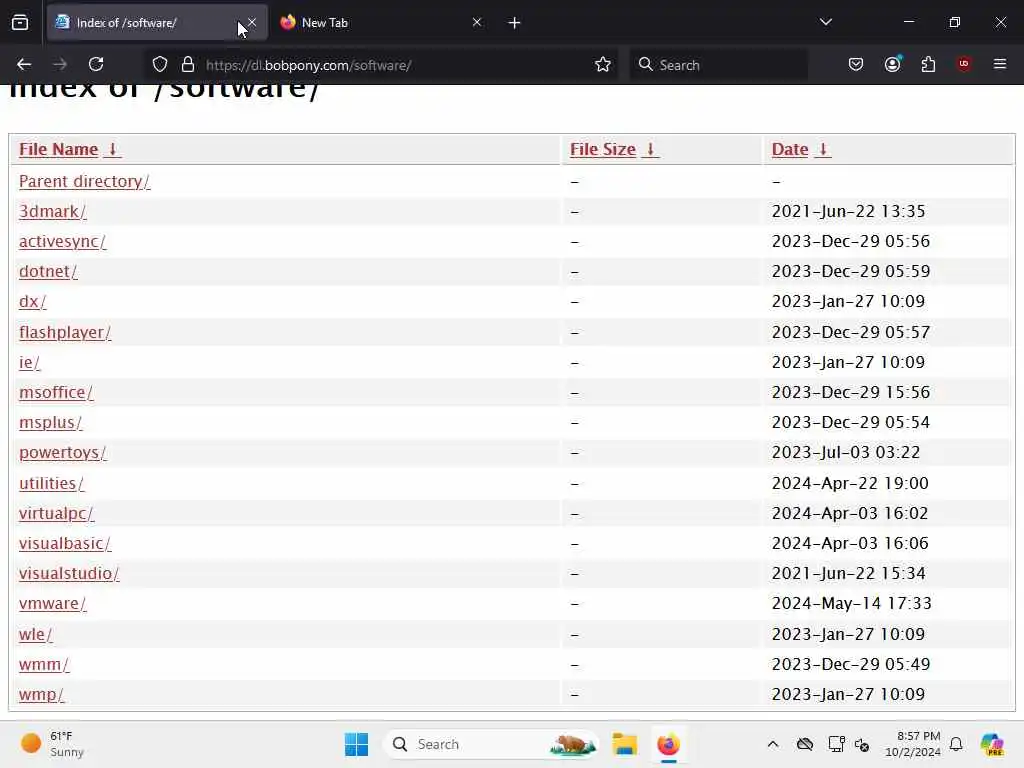1024x768 pixels.
Task: Open tracking protection shield icon
Action: (x=160, y=65)
